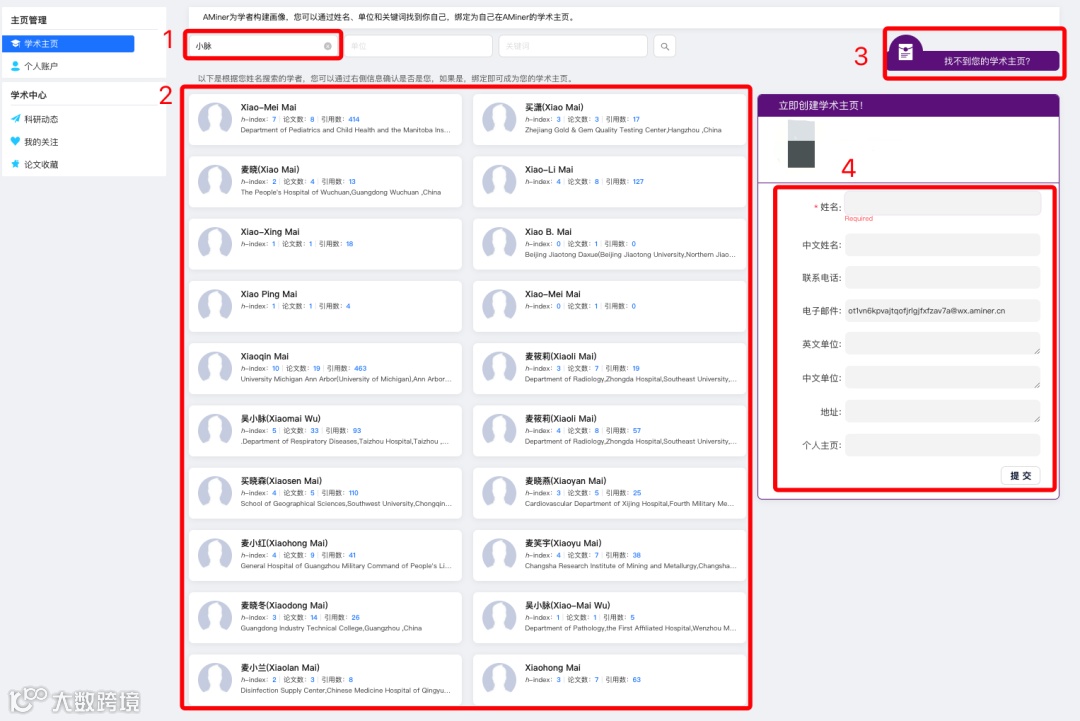Click the 联系电话 input field
1080x721 pixels.
942,278
